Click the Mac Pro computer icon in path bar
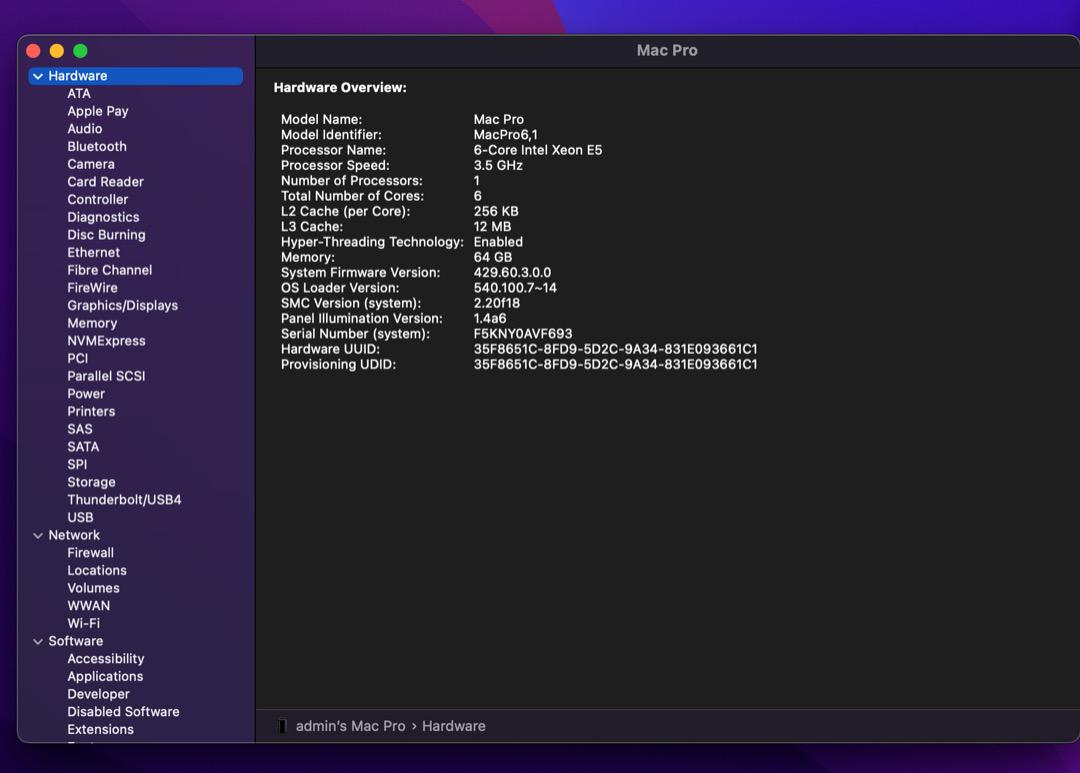This screenshot has width=1080, height=773. [282, 726]
